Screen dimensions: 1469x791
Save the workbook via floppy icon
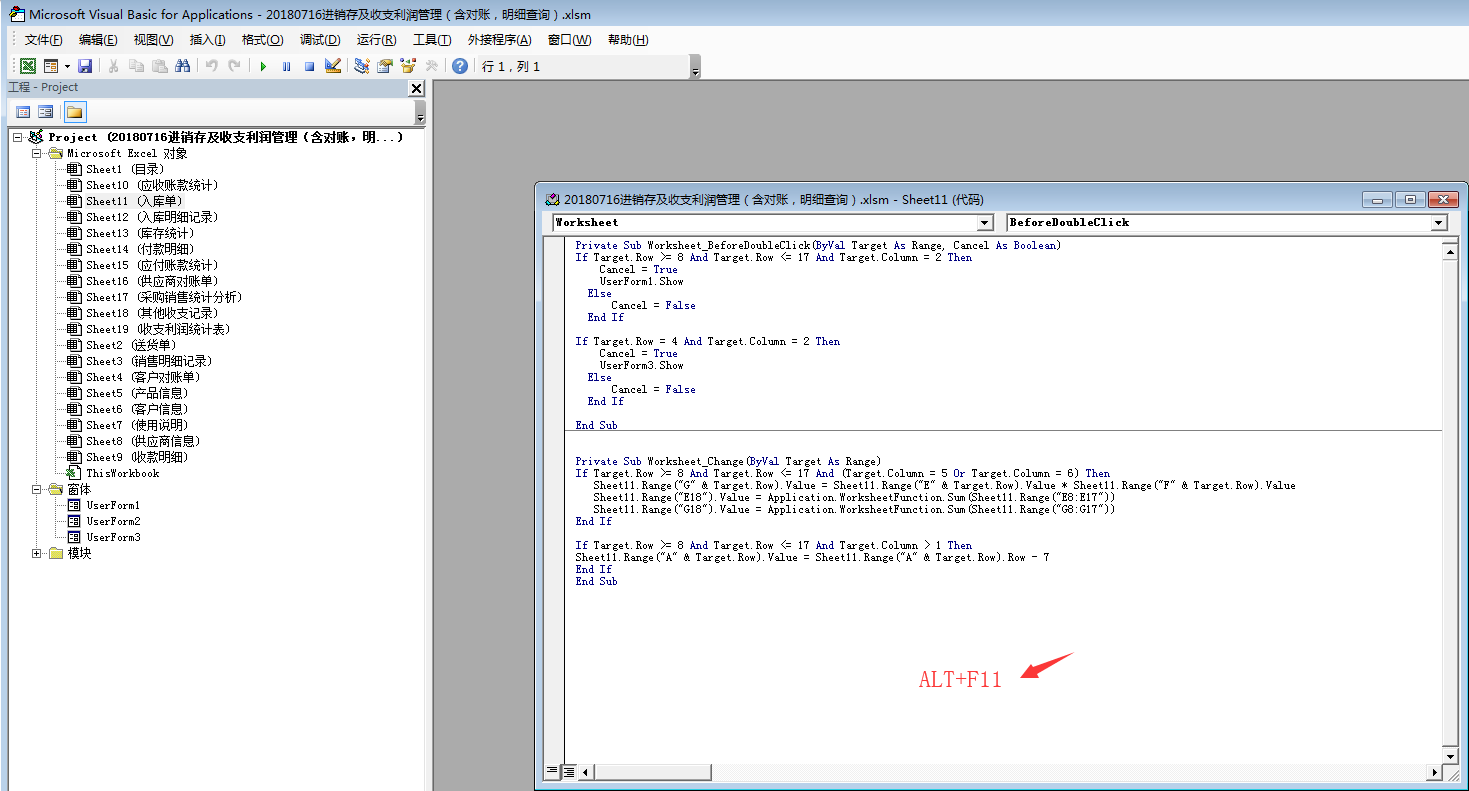(x=85, y=66)
